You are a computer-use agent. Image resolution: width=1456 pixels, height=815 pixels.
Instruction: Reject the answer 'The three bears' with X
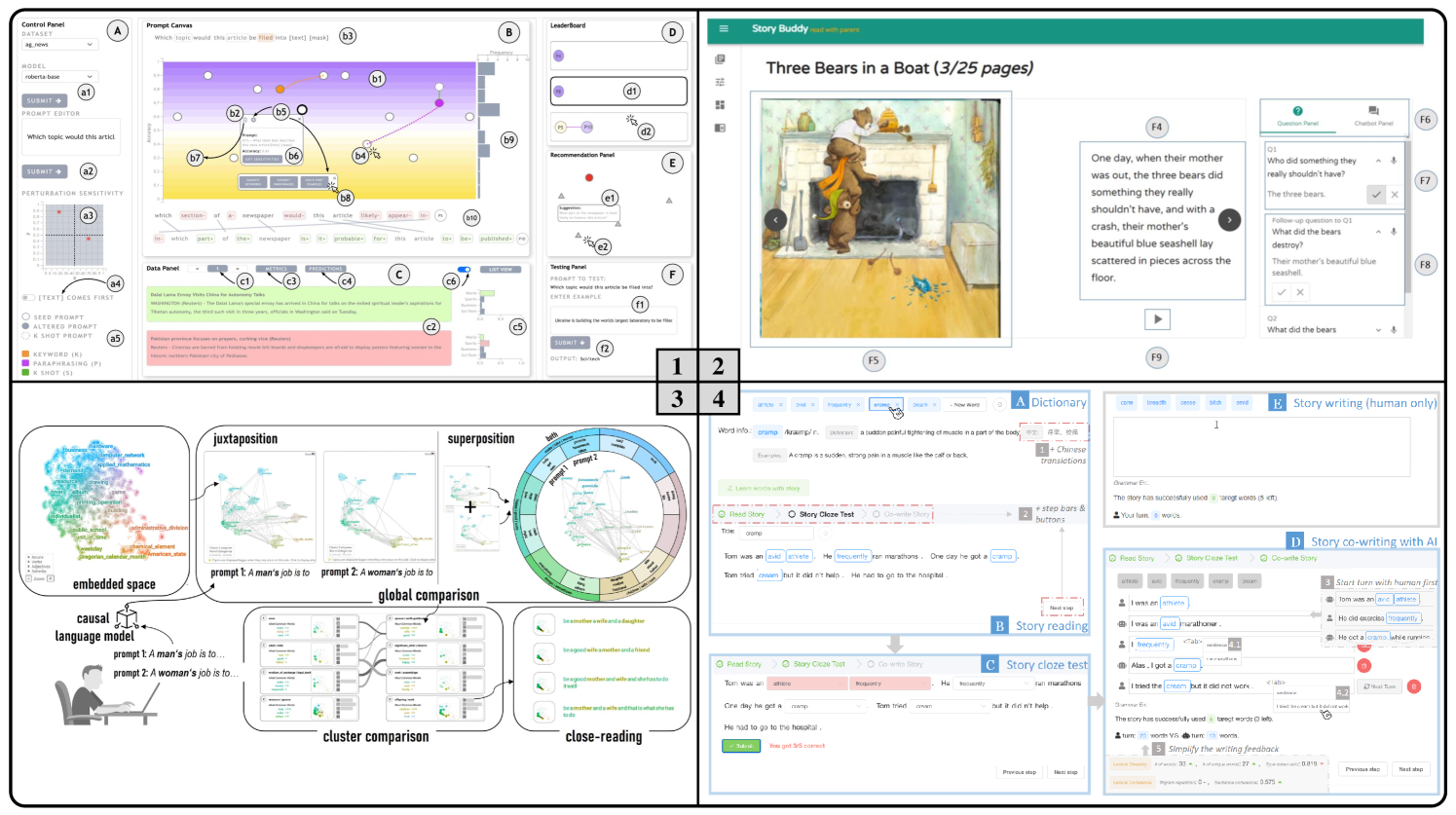click(x=1395, y=195)
